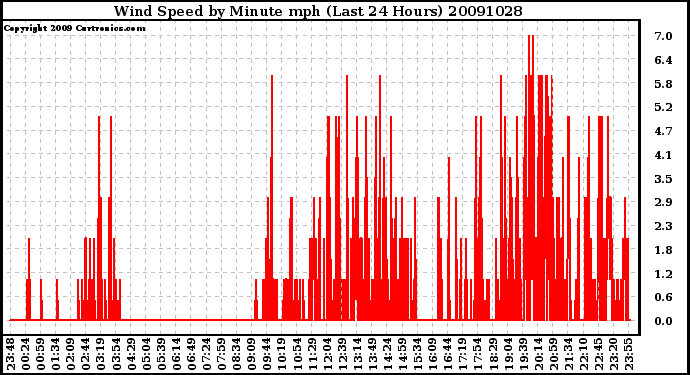Click the 'Copyright 2009 Cartronics.com' text

click(75, 28)
